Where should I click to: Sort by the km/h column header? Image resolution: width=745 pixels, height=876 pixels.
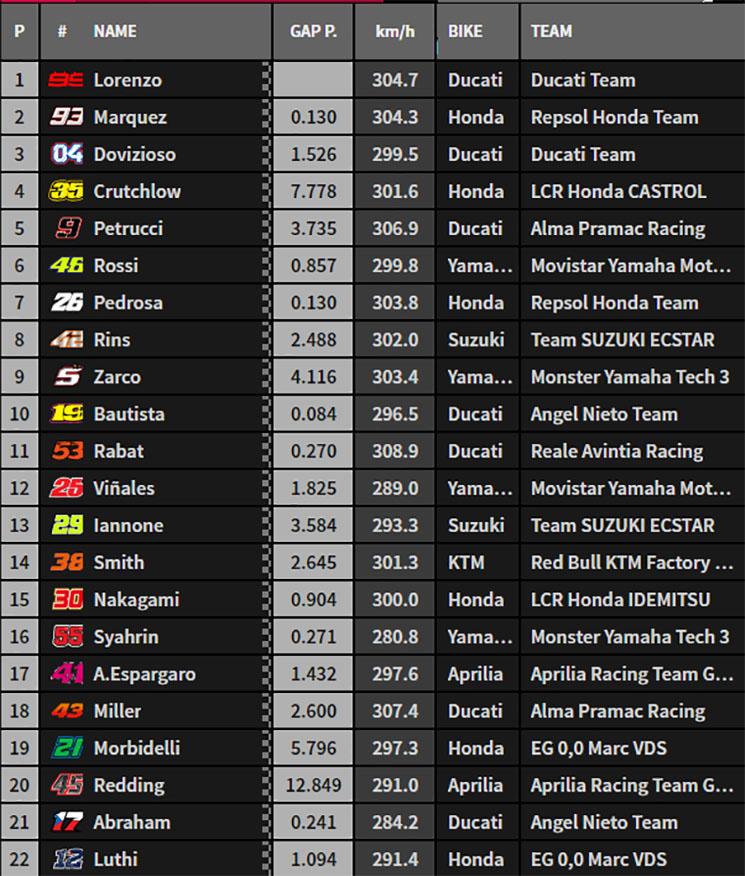[395, 31]
